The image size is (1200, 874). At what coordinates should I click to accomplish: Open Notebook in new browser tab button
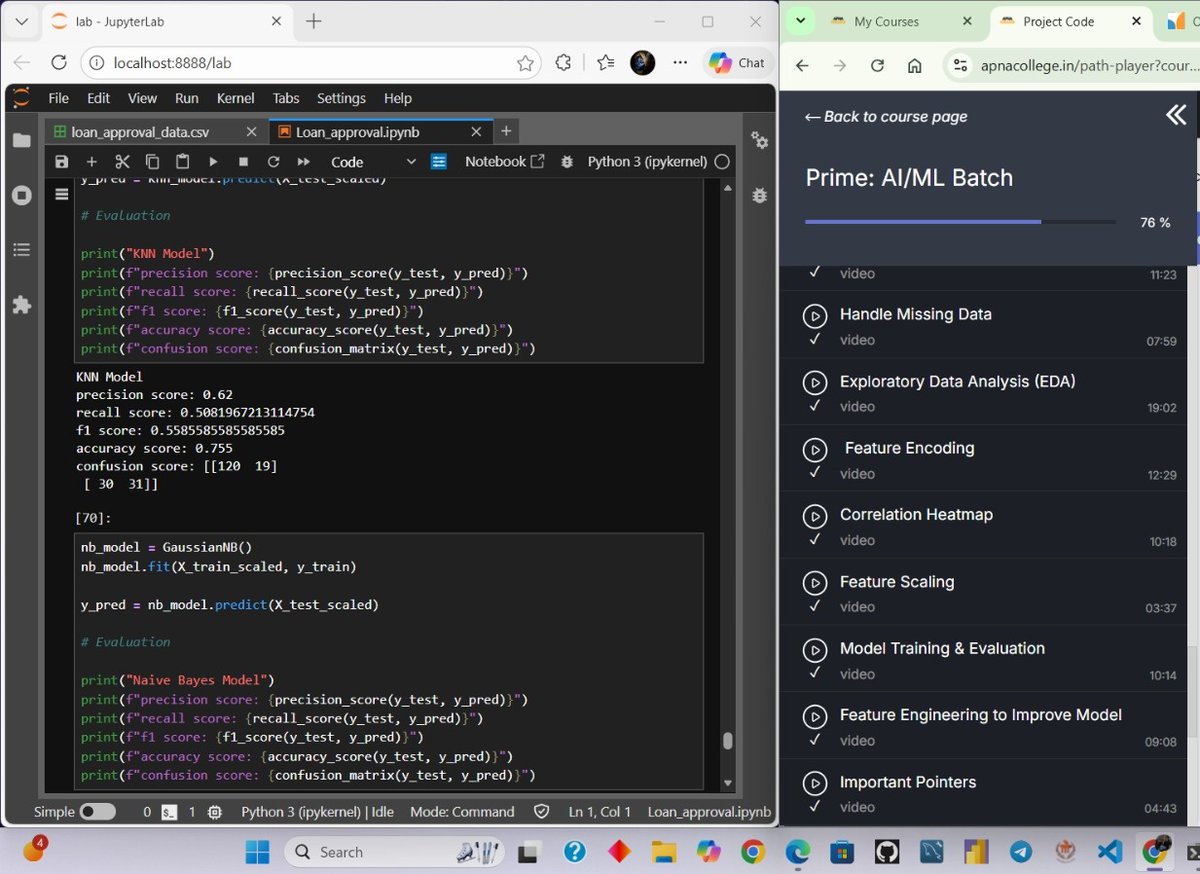click(505, 161)
